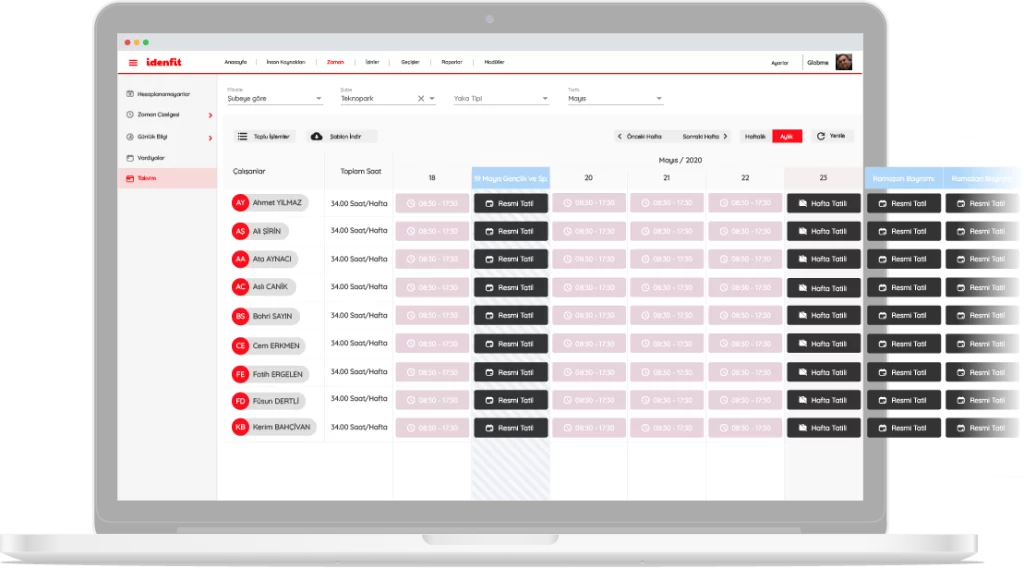Image resolution: width=1024 pixels, height=568 pixels.
Task: Click the Takvim calendar icon in sidebar
Action: [129, 178]
